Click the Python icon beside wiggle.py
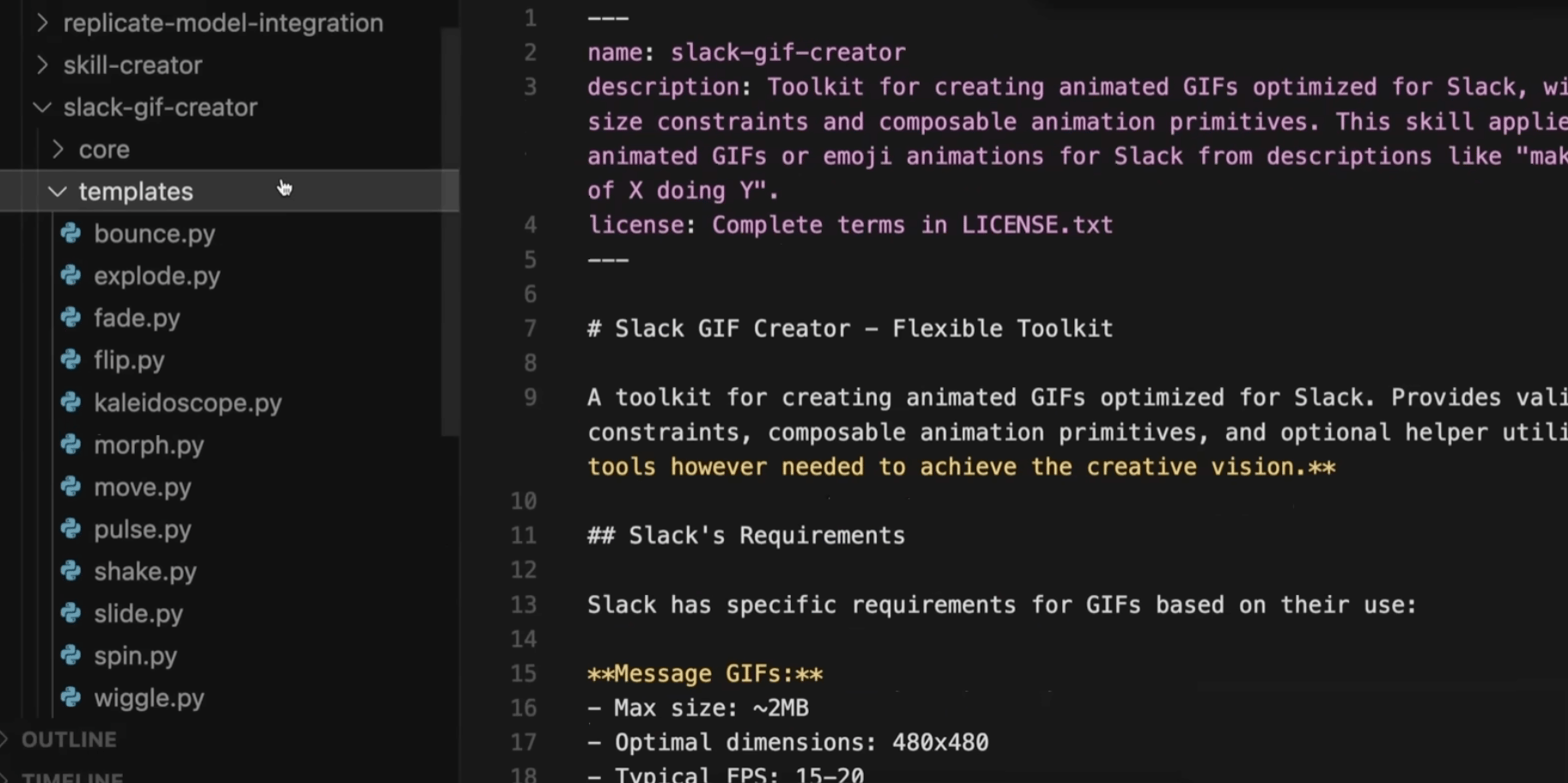The height and width of the screenshot is (783, 1568). click(x=70, y=697)
